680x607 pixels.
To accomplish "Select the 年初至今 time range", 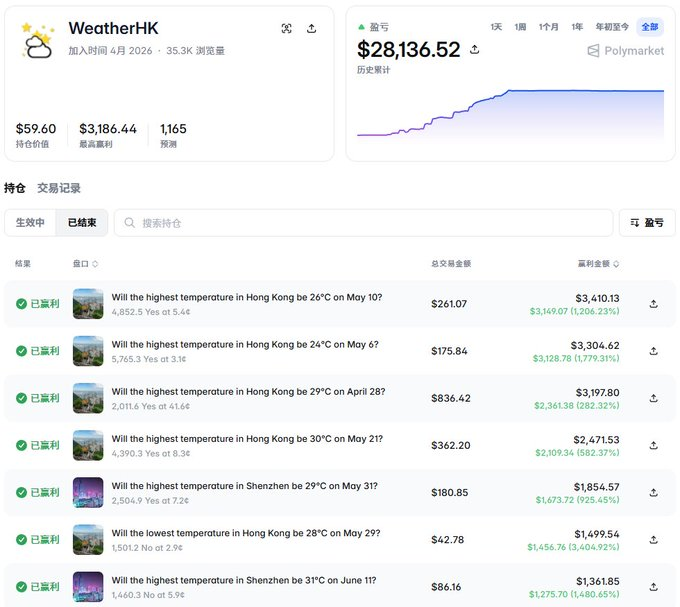I will [612, 27].
